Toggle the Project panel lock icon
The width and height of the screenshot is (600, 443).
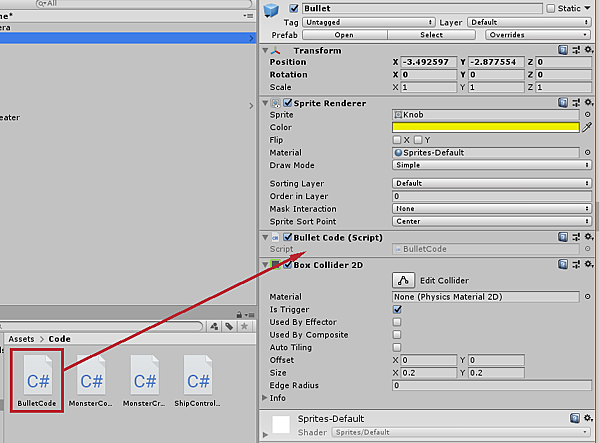click(x=239, y=314)
